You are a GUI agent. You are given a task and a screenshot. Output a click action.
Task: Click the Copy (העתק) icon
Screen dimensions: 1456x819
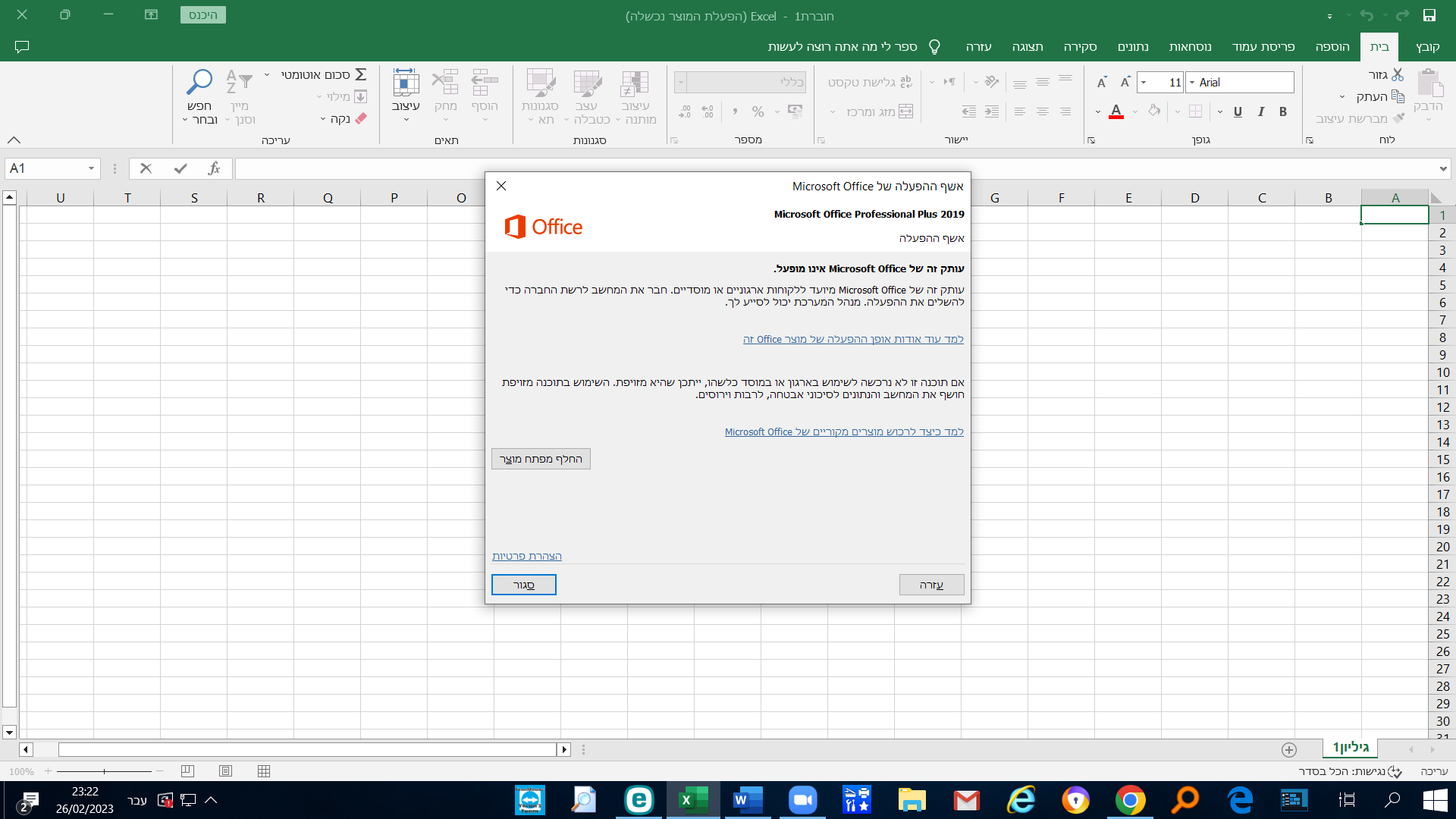coord(1398,96)
